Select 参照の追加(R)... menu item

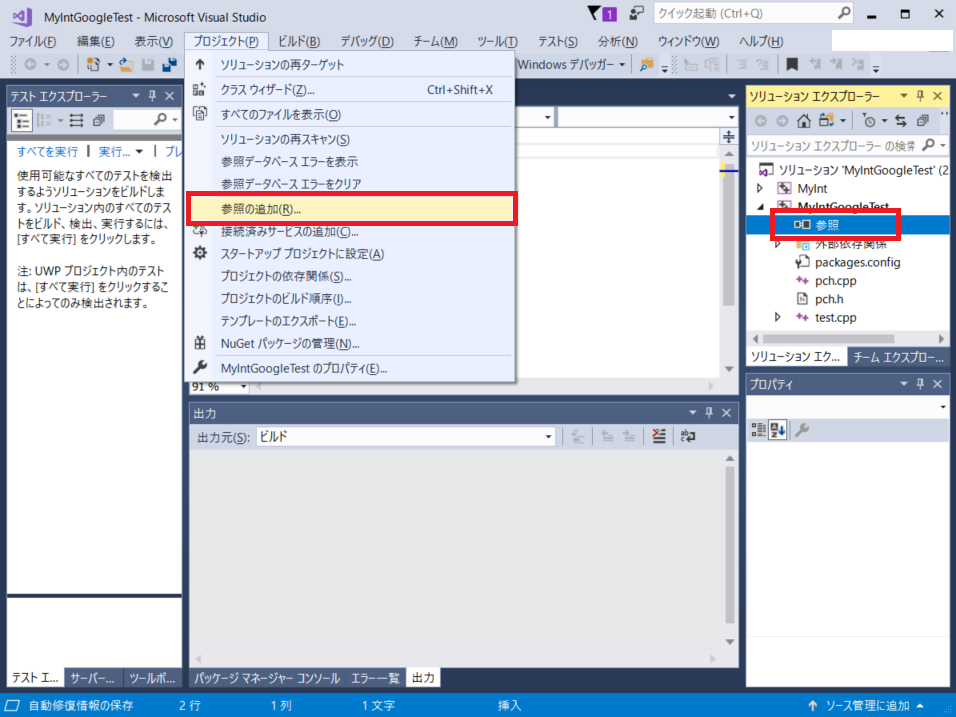pos(352,209)
